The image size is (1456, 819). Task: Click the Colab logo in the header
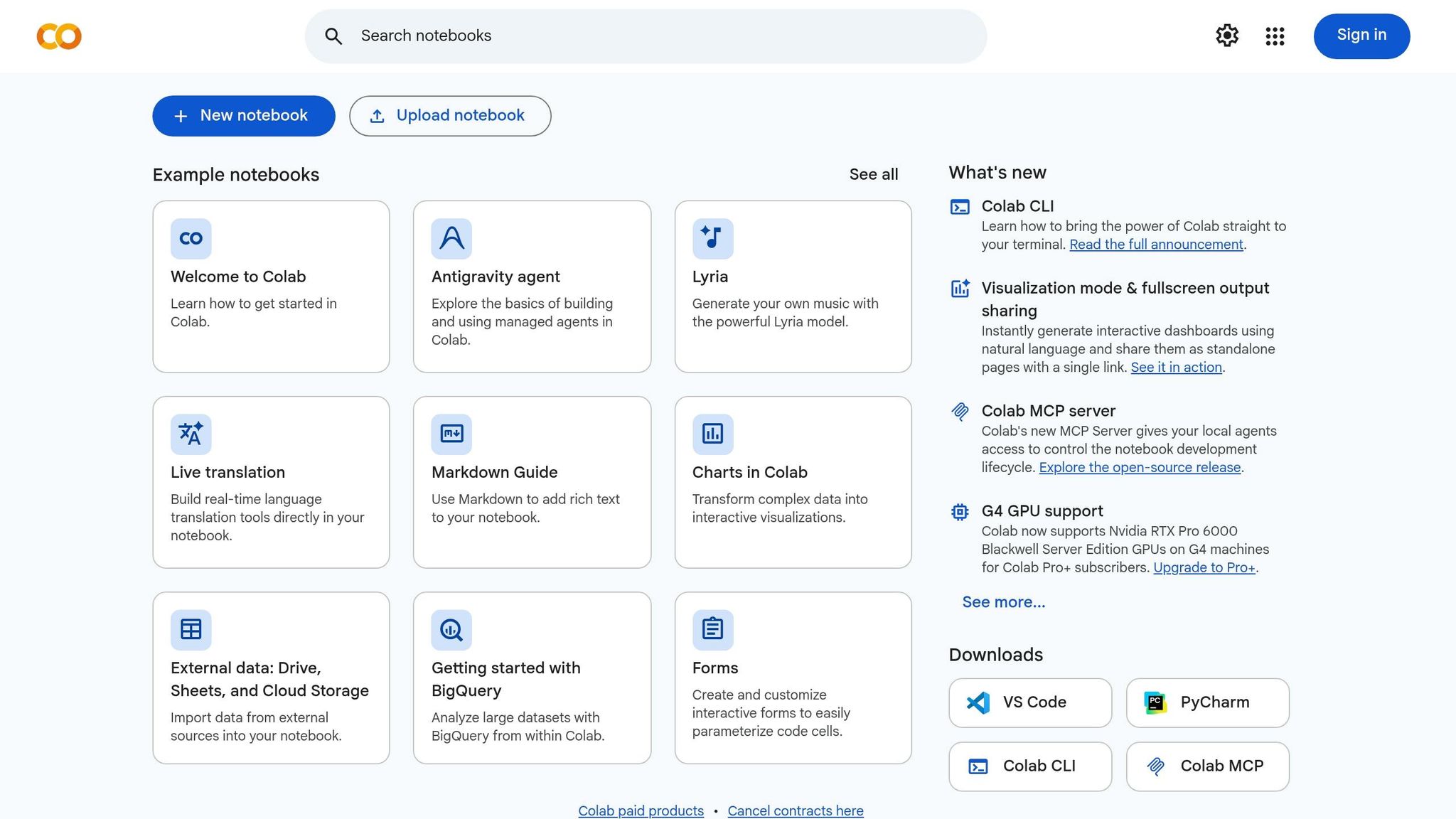[59, 36]
